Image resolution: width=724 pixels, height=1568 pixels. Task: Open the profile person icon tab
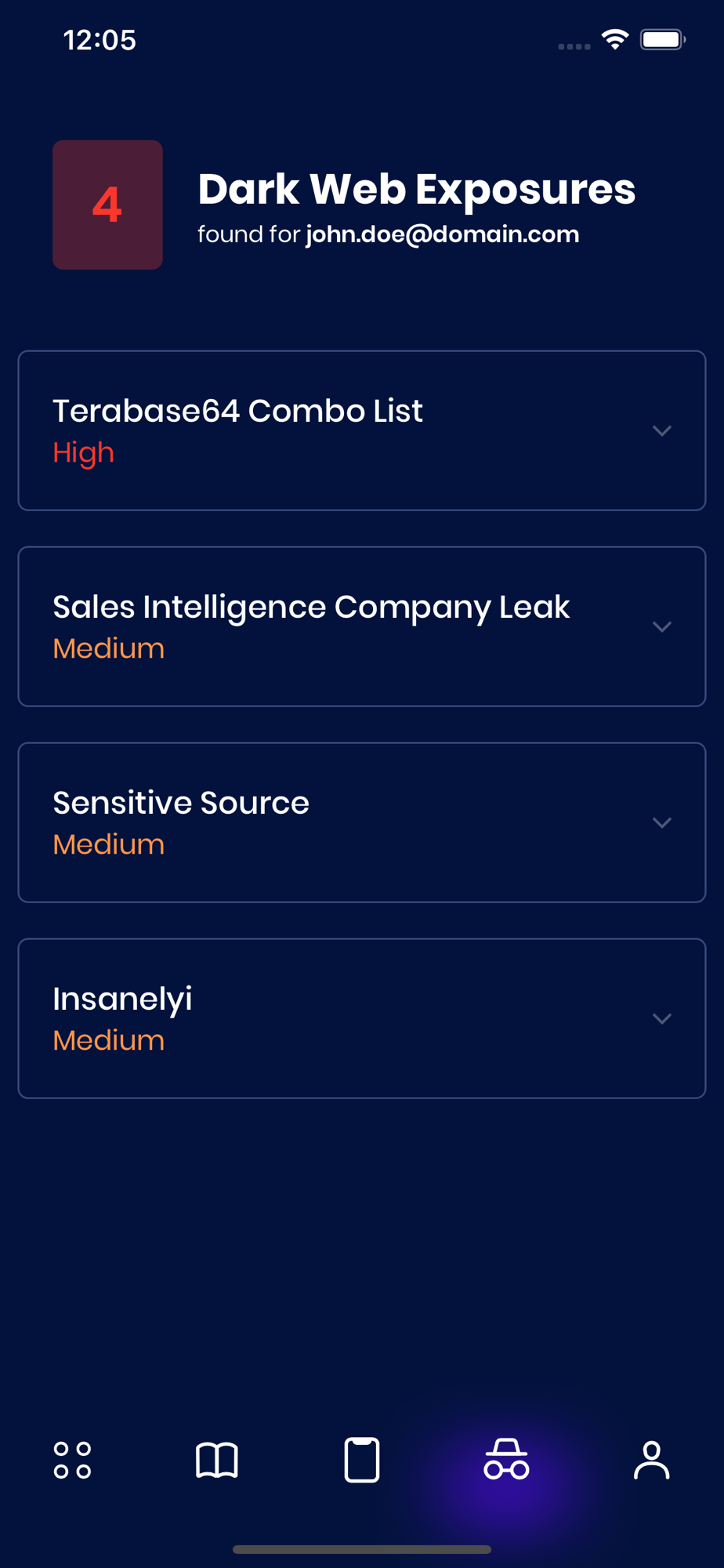coord(651,1460)
